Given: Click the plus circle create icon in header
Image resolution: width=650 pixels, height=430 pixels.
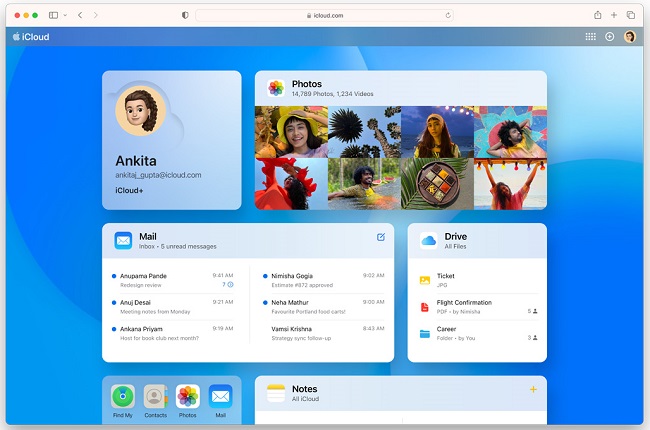Looking at the screenshot, I should point(609,36).
